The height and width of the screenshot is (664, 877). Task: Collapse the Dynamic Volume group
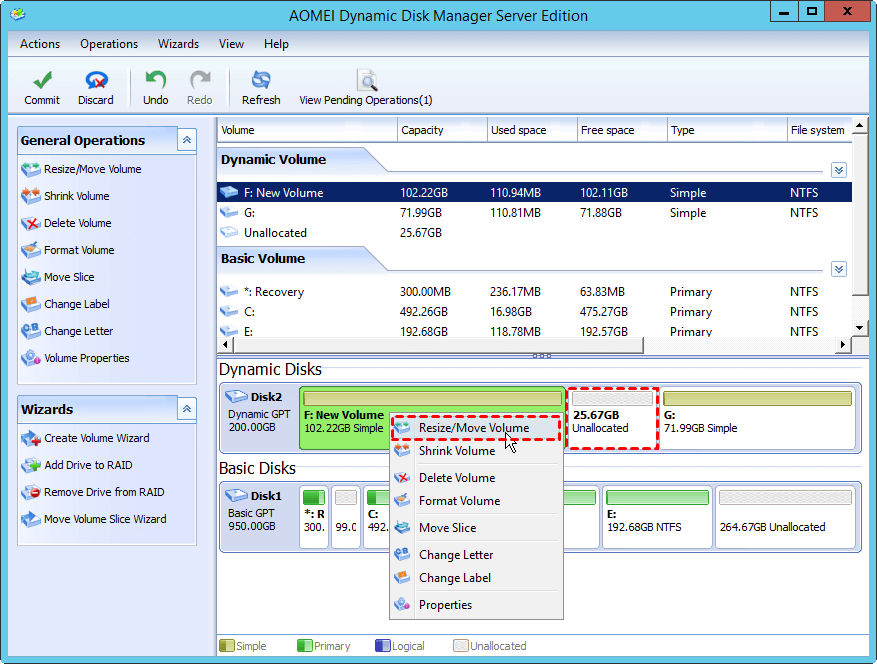tap(838, 170)
